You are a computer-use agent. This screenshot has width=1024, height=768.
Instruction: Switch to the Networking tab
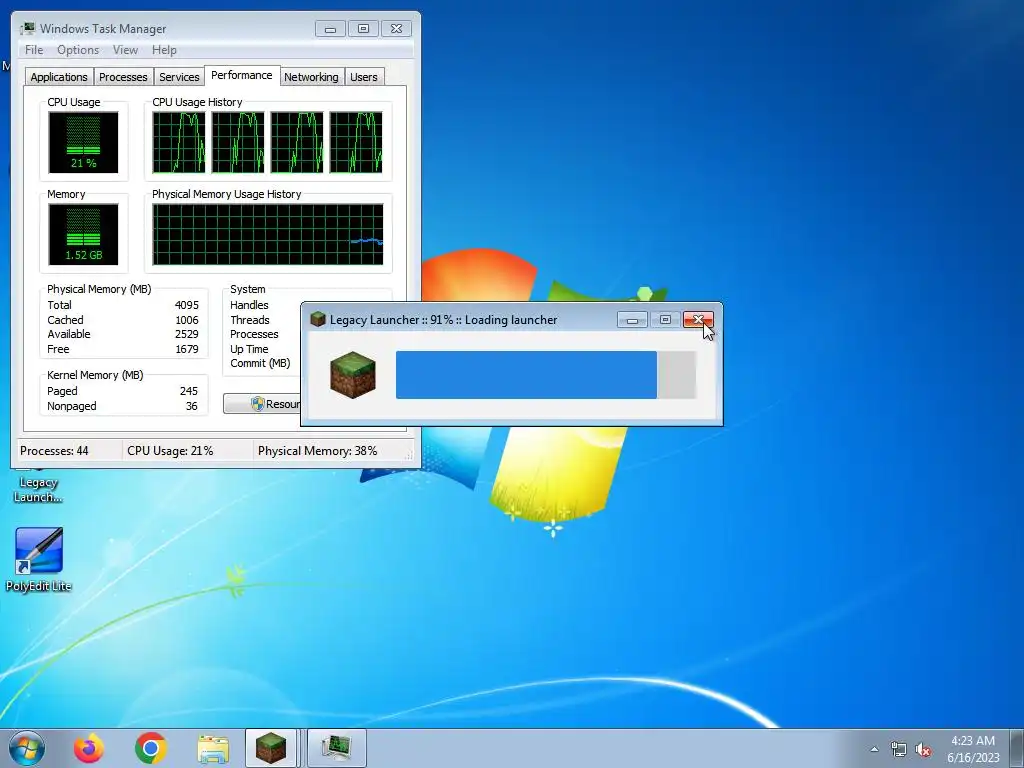click(x=311, y=77)
